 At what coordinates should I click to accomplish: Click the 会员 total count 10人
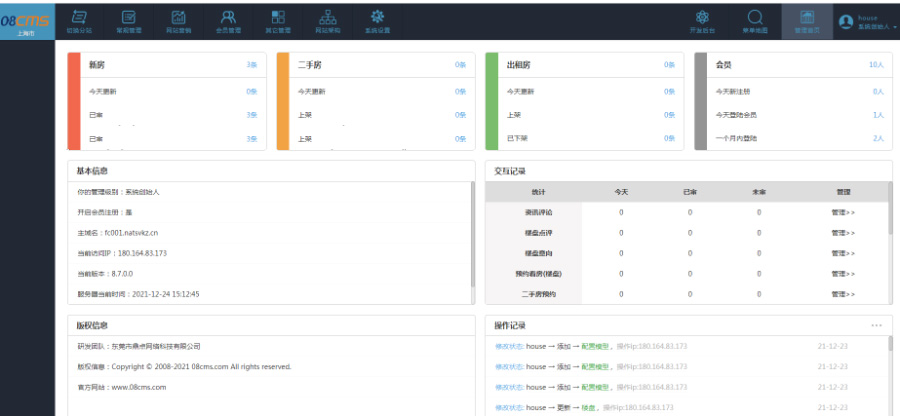[x=876, y=65]
